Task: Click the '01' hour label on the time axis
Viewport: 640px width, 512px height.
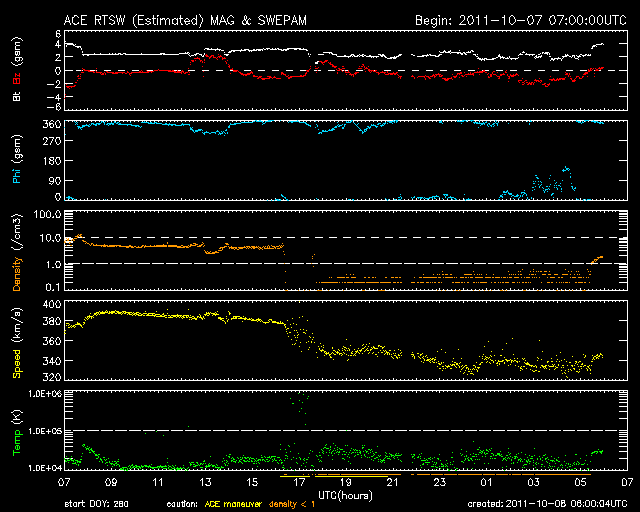Action: (486, 483)
